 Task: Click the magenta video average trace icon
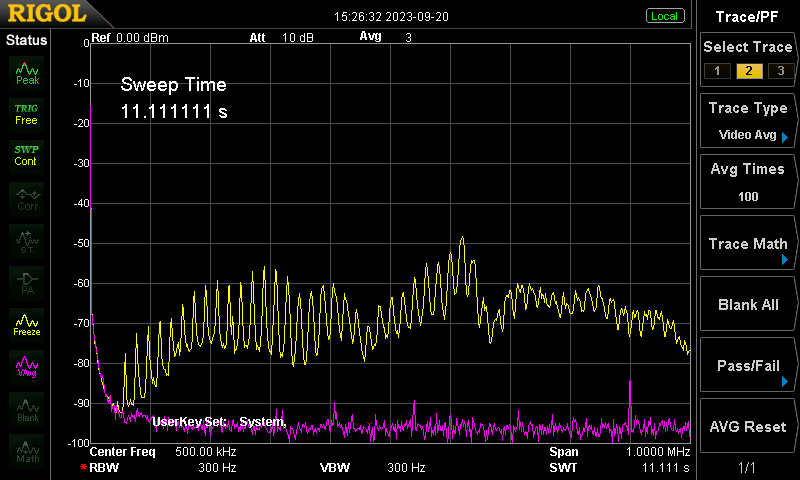[x=27, y=367]
